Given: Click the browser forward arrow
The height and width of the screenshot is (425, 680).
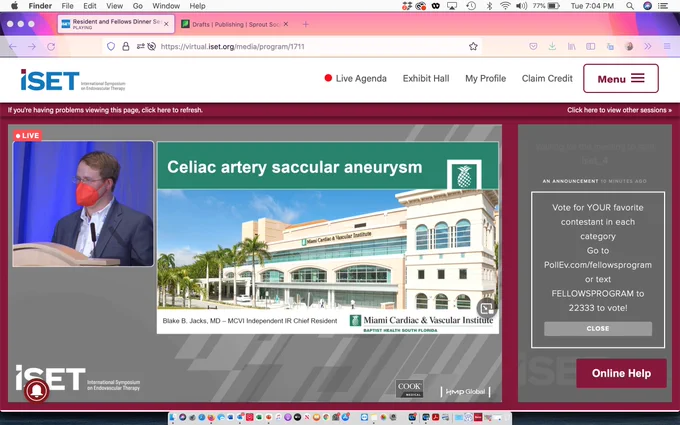Looking at the screenshot, I should click(32, 46).
